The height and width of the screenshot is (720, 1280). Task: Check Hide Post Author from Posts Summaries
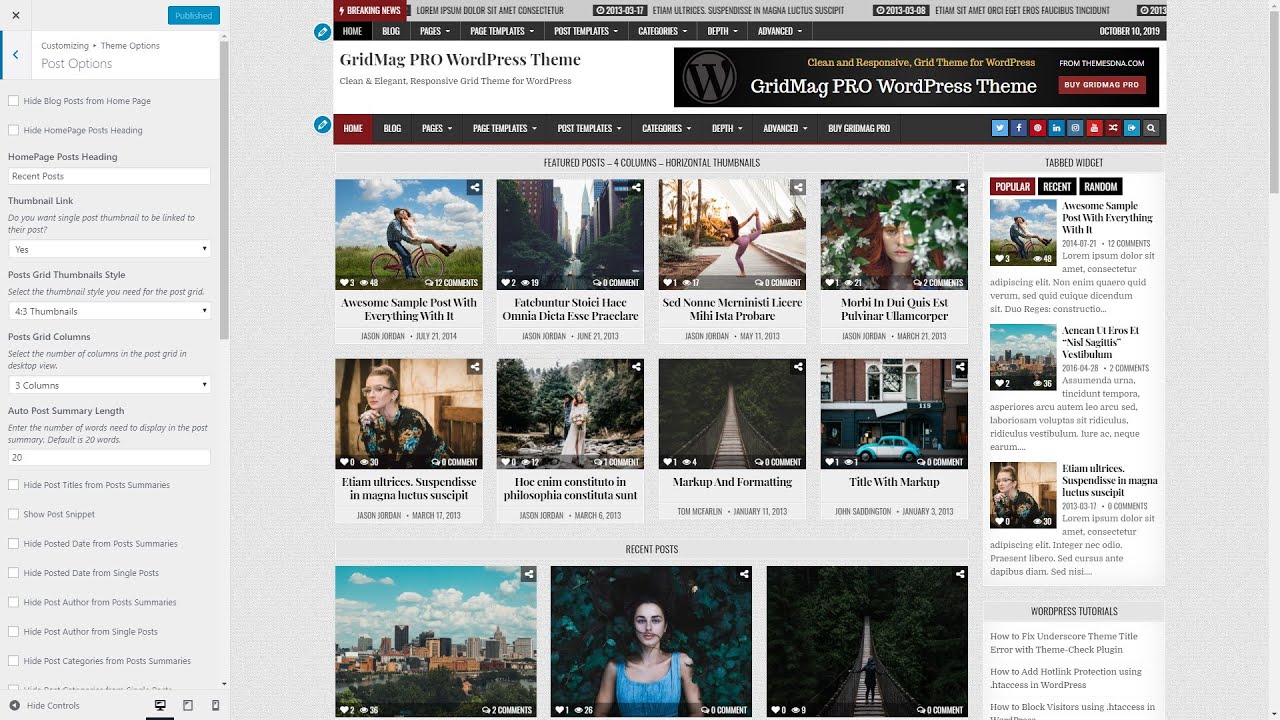click(x=13, y=602)
